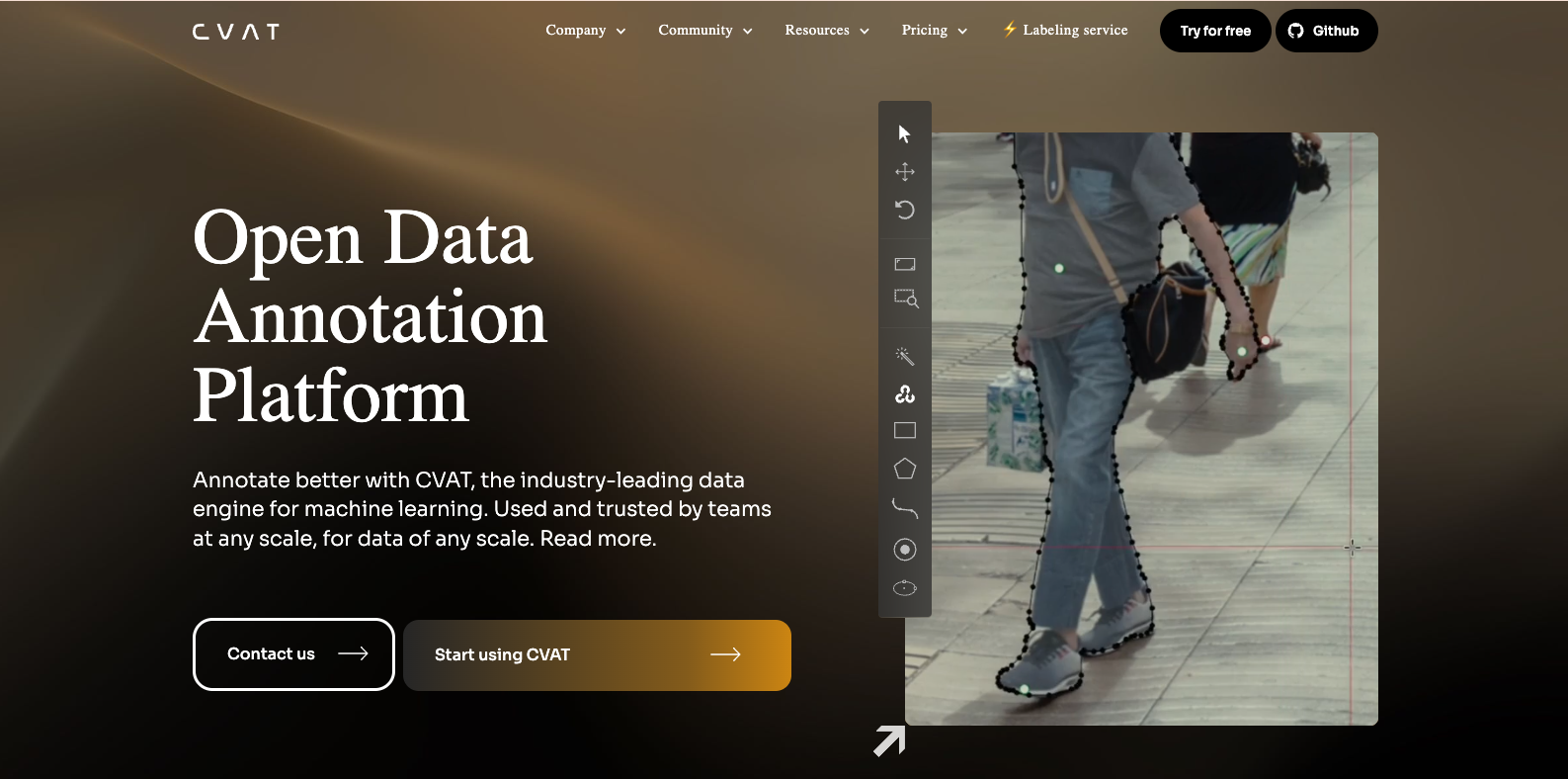Viewport: 1568px width, 779px height.
Task: Select the draw ellipse tool
Action: (905, 588)
